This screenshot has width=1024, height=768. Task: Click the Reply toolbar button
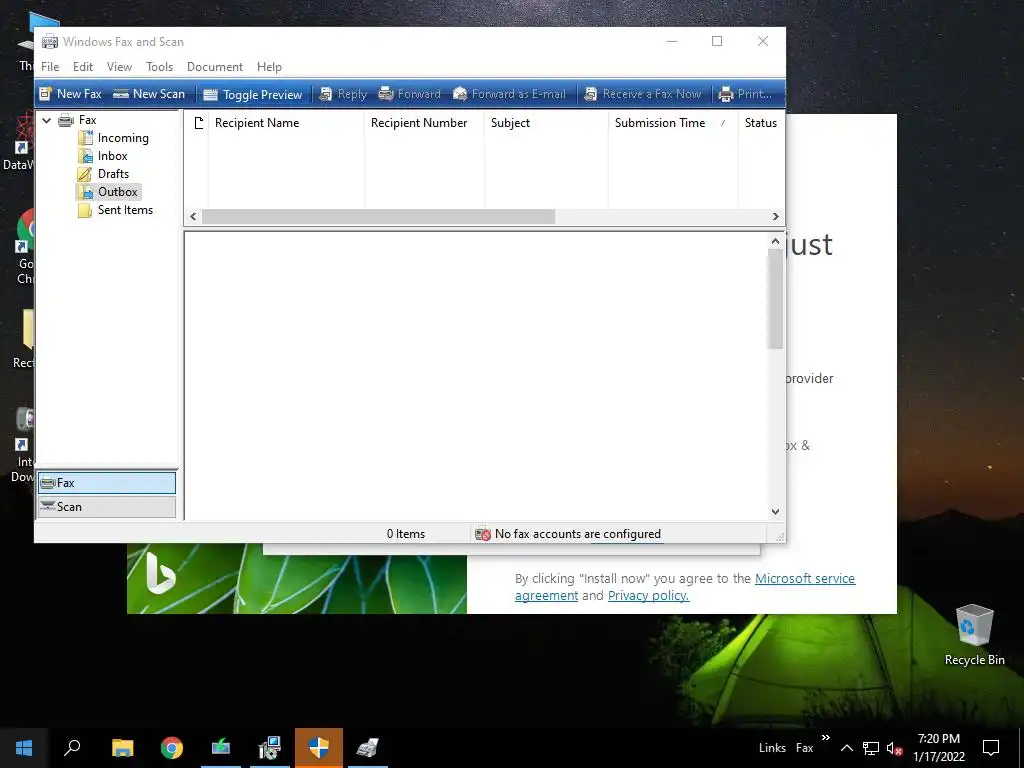(343, 94)
